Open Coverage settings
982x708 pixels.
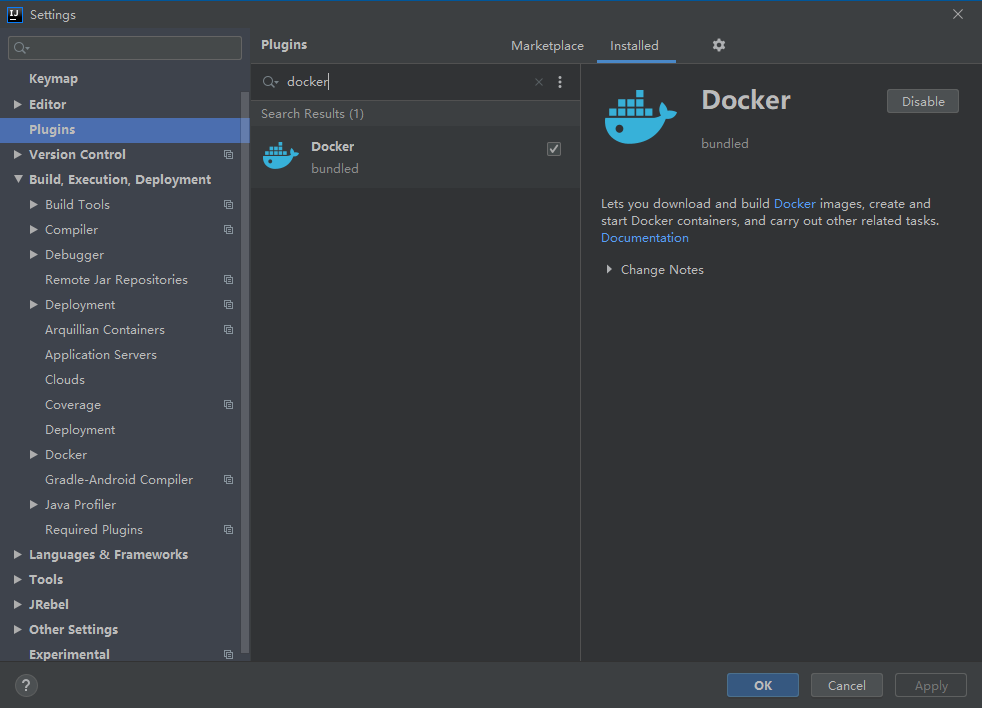[73, 405]
